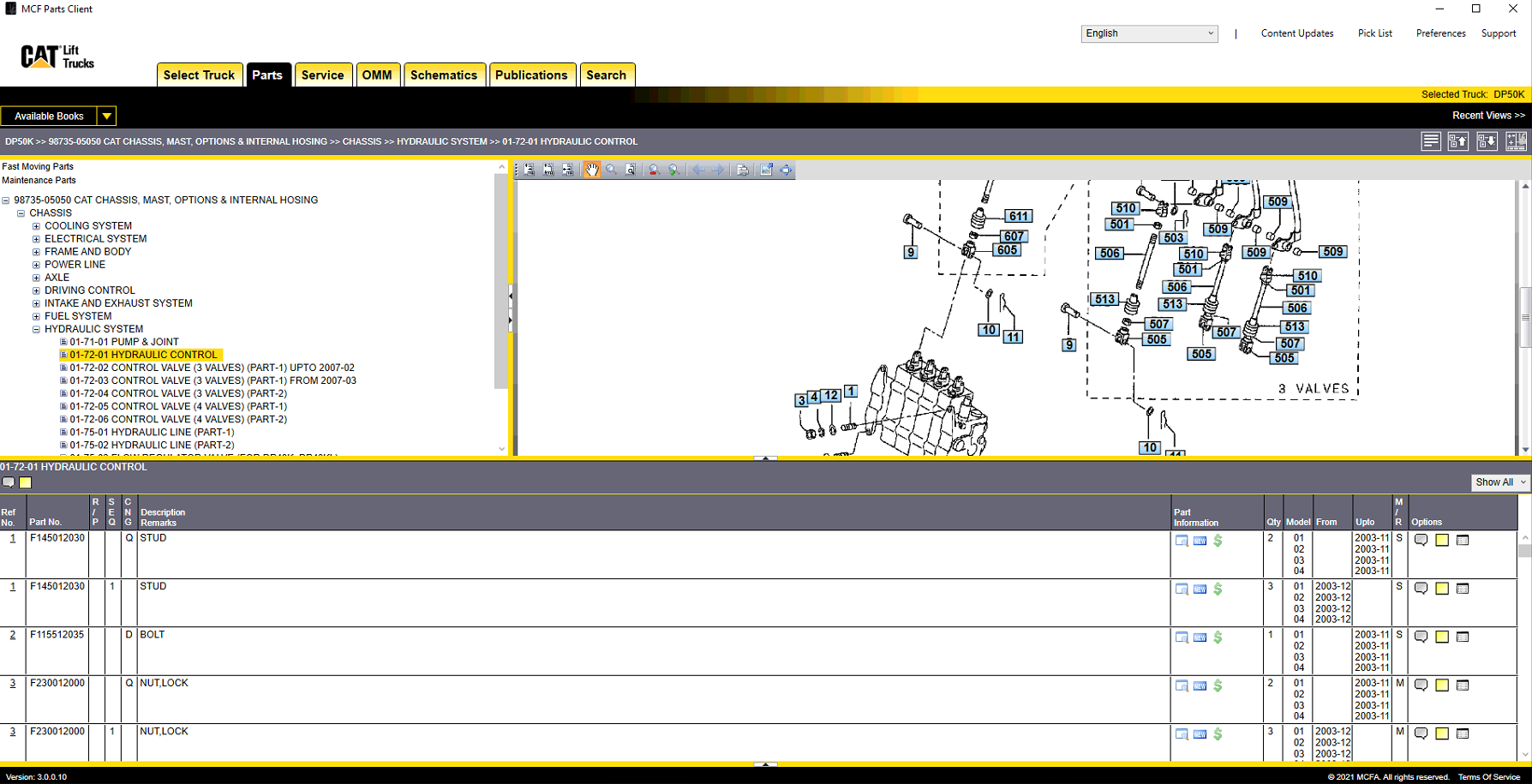Click yellow note swatch for NUT,LOCK row
Image resolution: width=1532 pixels, height=784 pixels.
click(x=1442, y=685)
